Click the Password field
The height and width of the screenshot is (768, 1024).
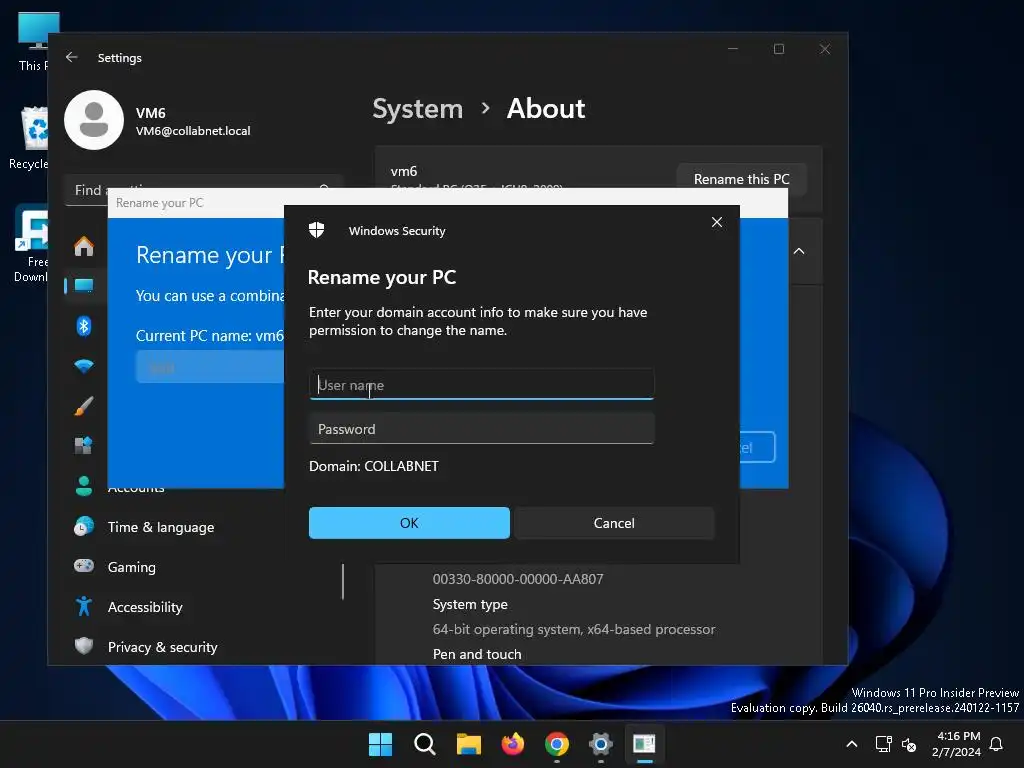(x=481, y=429)
